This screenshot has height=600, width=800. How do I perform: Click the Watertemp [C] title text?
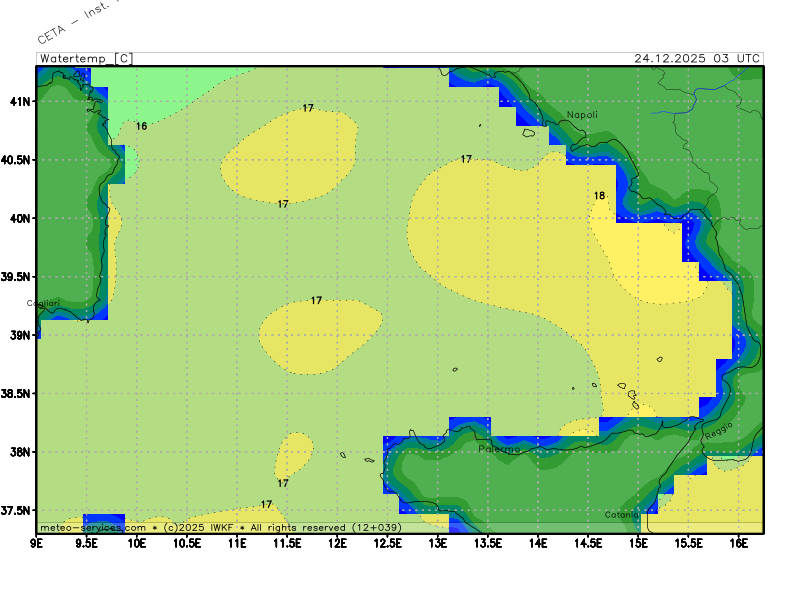point(85,58)
